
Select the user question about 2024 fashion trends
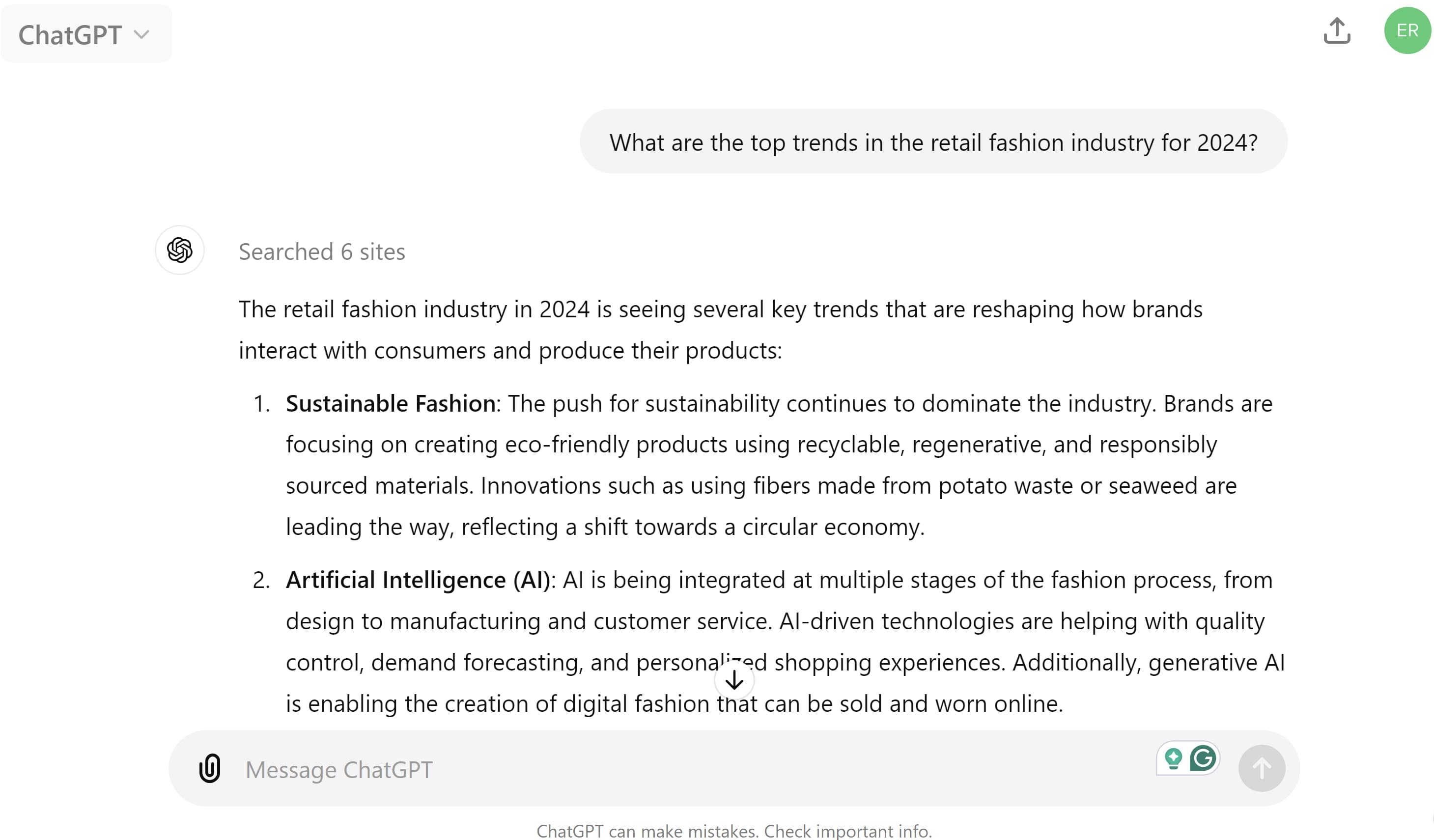933,142
